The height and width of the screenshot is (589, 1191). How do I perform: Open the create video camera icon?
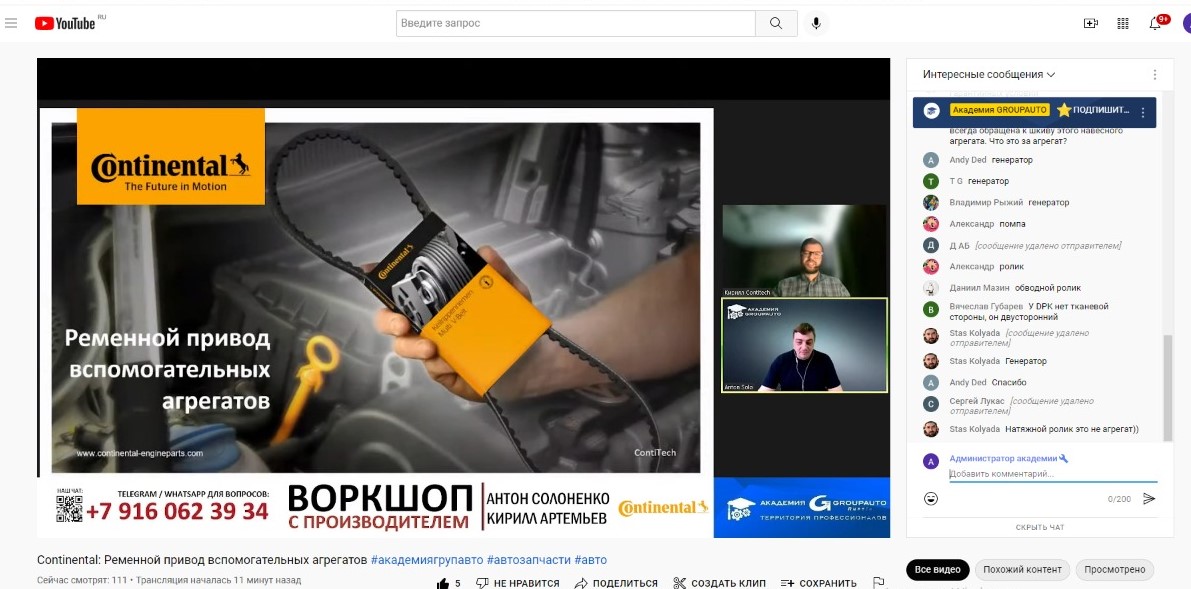tap(1091, 24)
